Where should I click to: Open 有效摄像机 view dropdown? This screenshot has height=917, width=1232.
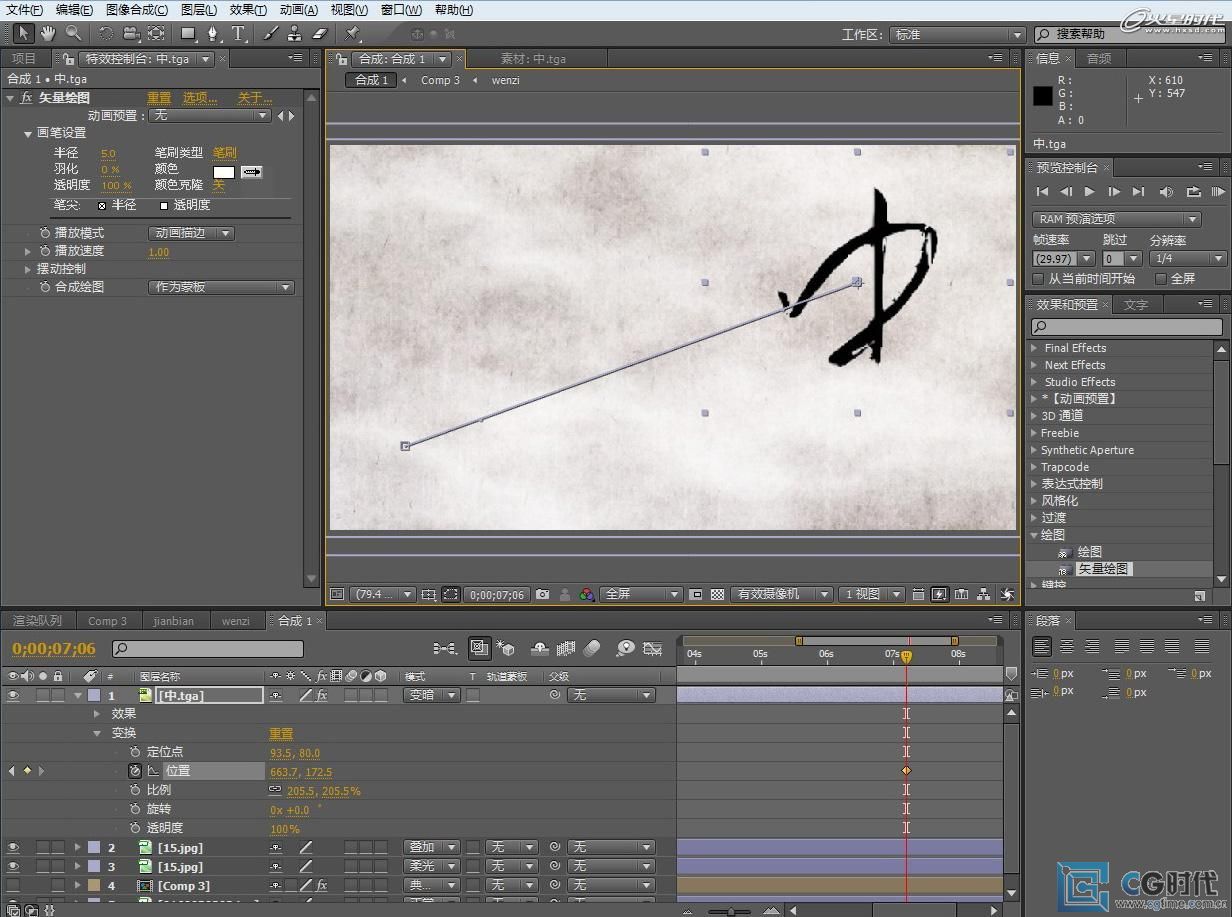point(781,594)
